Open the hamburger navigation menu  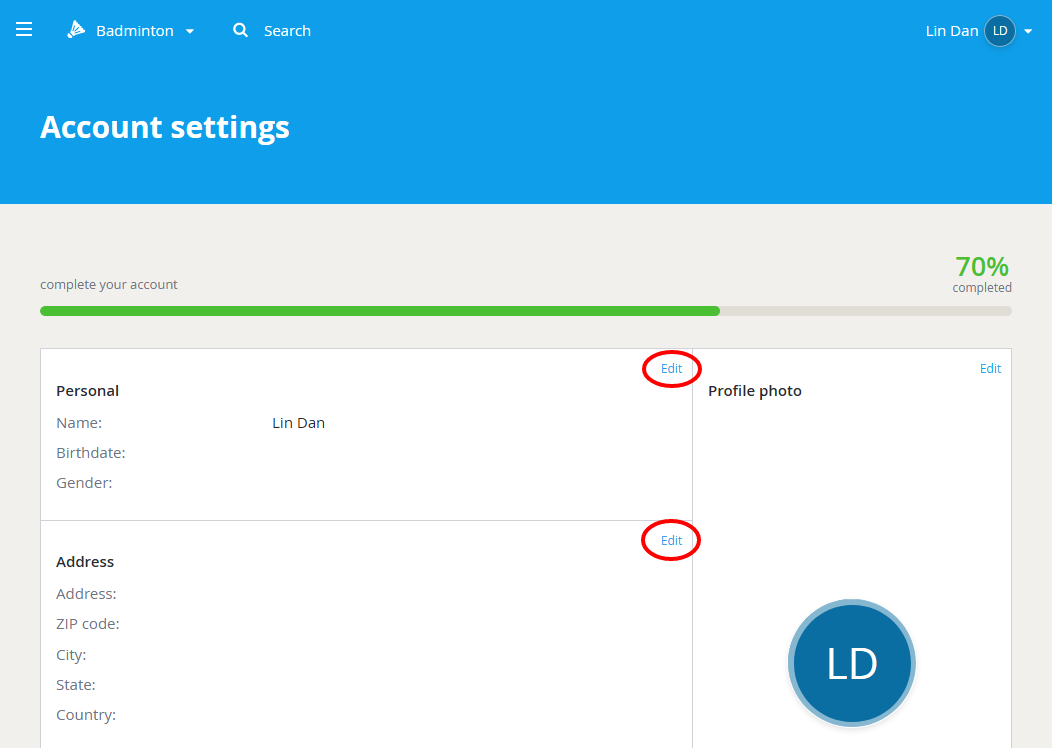pos(24,30)
